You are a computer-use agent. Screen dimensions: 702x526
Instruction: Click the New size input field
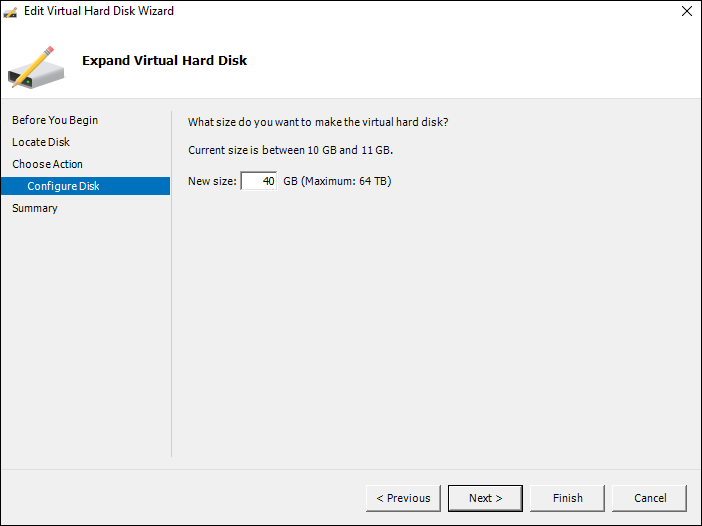(x=259, y=181)
